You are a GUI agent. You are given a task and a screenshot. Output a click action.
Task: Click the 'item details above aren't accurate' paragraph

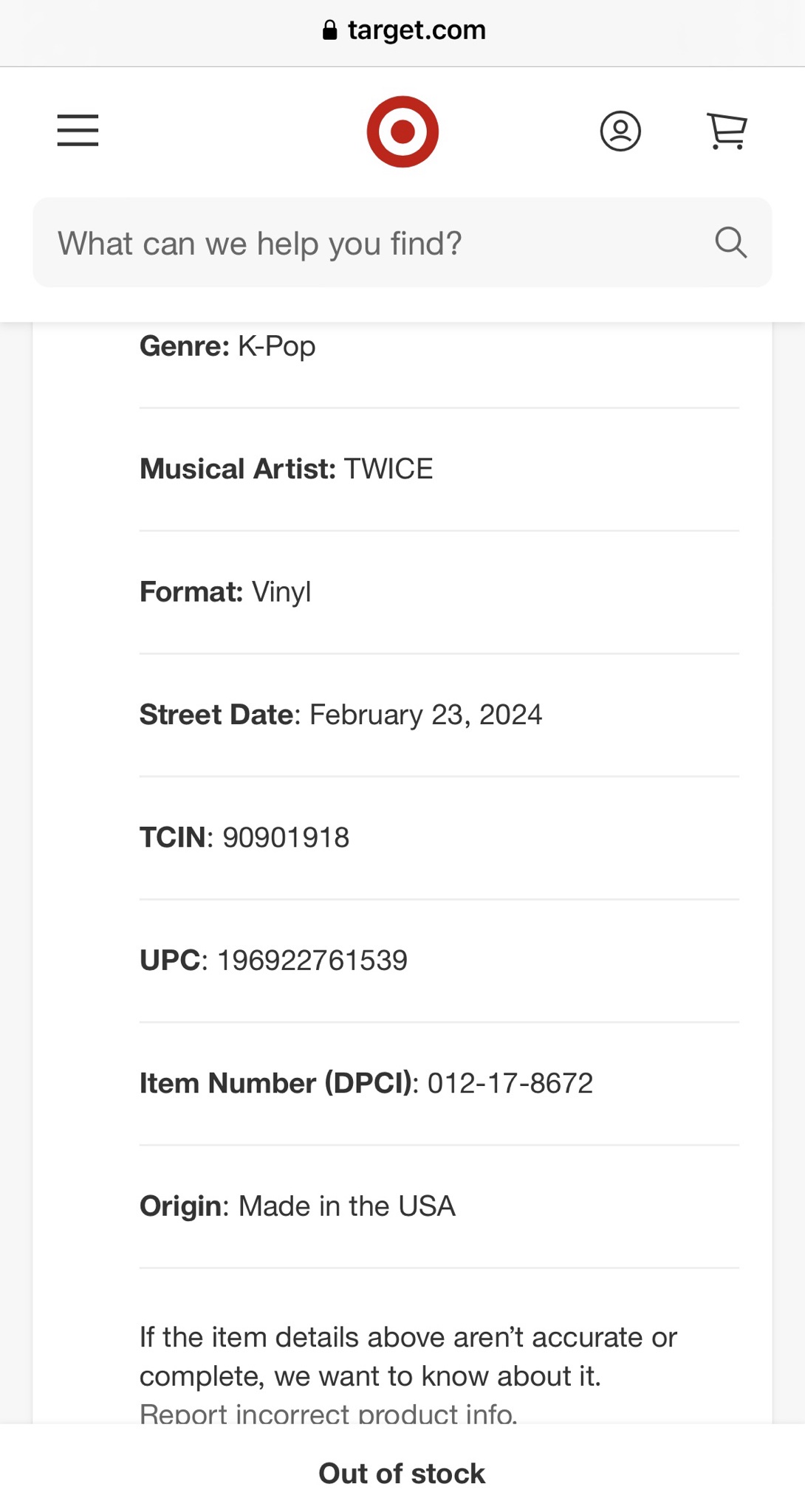408,1356
